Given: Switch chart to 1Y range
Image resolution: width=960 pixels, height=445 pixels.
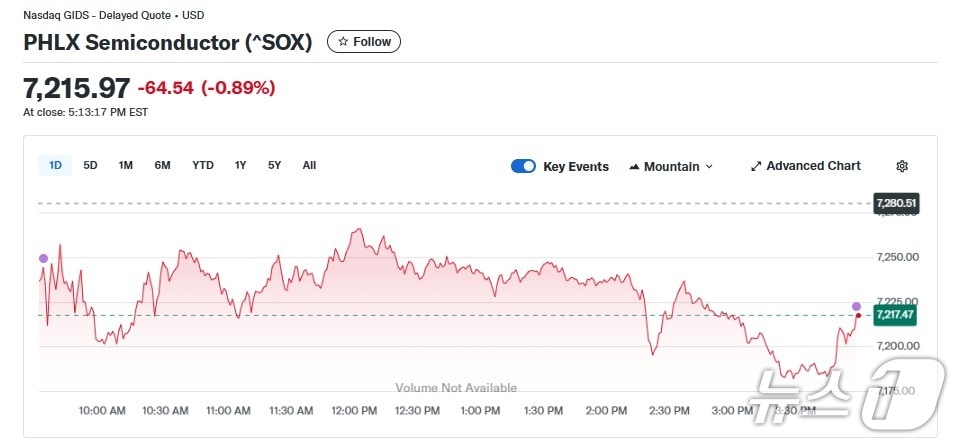Looking at the screenshot, I should pyautogui.click(x=241, y=165).
